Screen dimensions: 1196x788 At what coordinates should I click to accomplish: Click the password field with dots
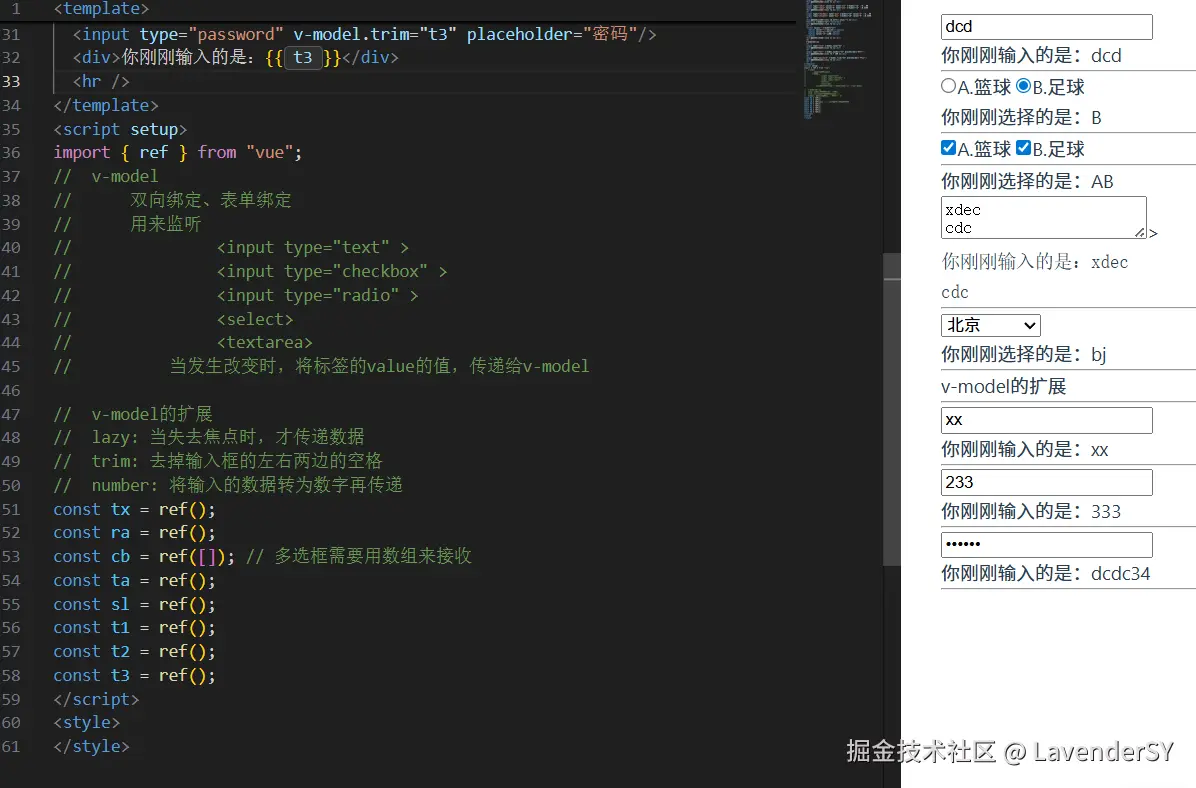click(x=1046, y=544)
